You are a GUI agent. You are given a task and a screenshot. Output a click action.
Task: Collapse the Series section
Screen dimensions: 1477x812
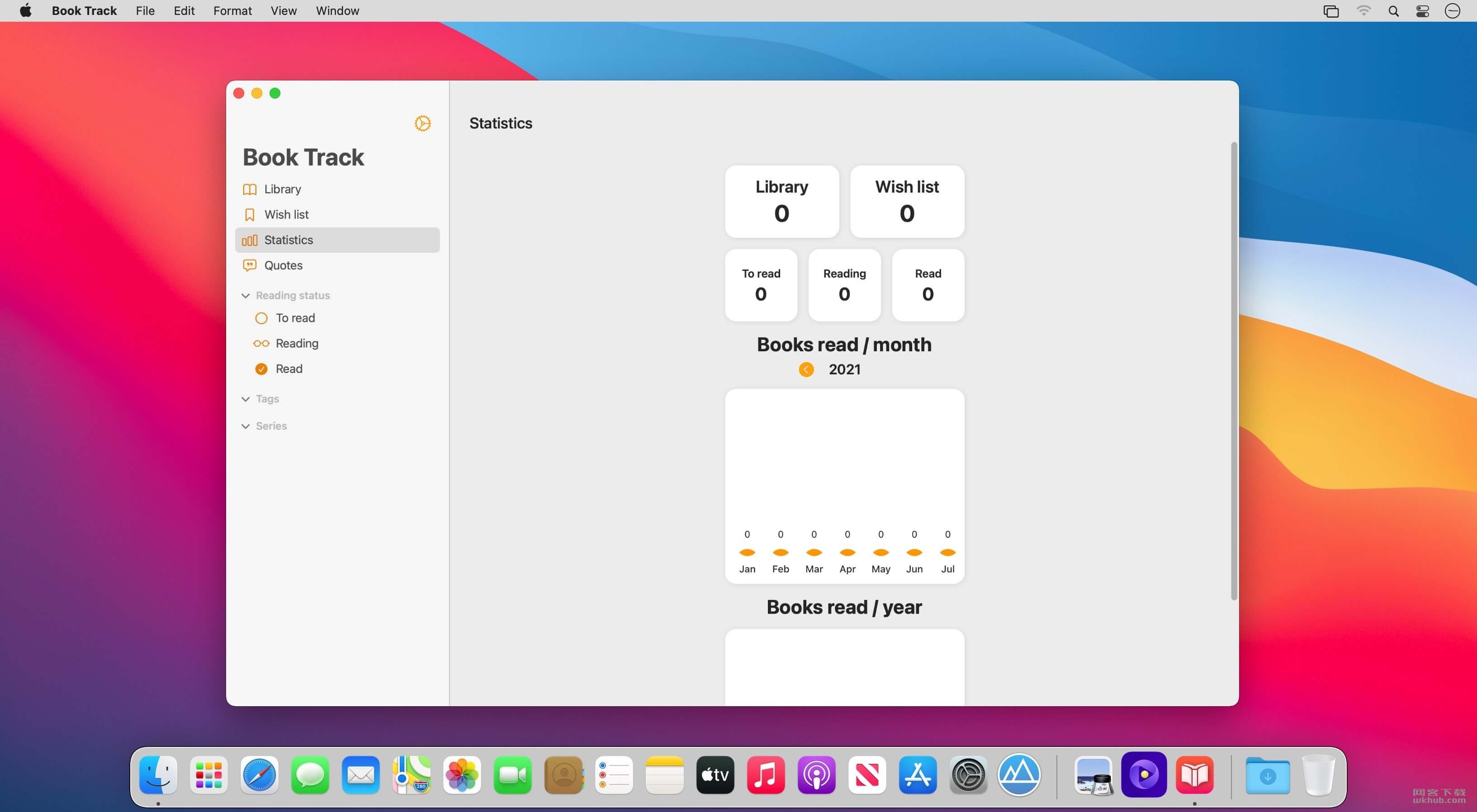pyautogui.click(x=246, y=426)
